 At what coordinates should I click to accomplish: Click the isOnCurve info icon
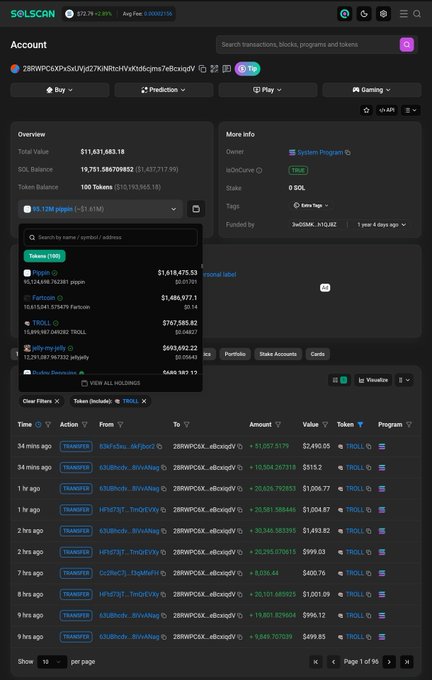coord(259,170)
